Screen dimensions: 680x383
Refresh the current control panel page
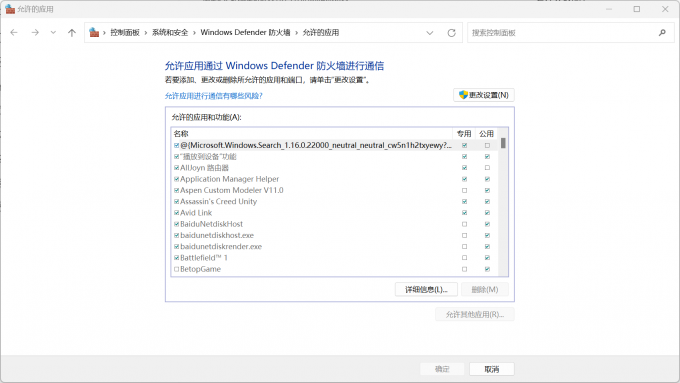pos(451,33)
